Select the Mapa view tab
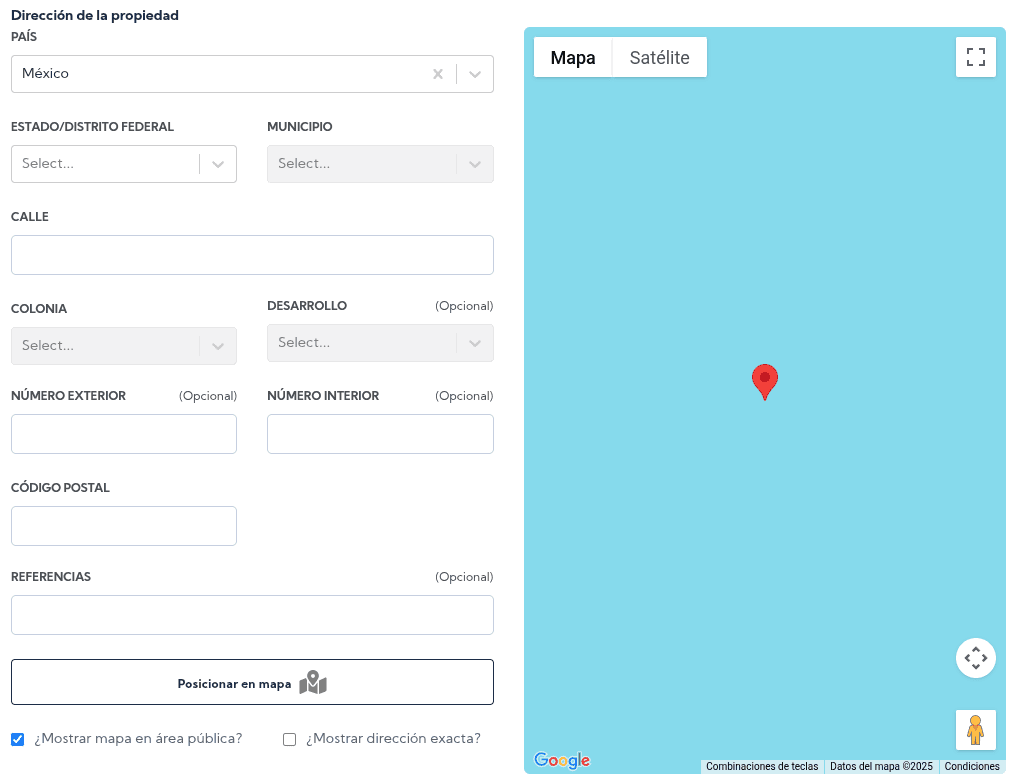Screen dimensions: 1011x781 click(x=573, y=58)
